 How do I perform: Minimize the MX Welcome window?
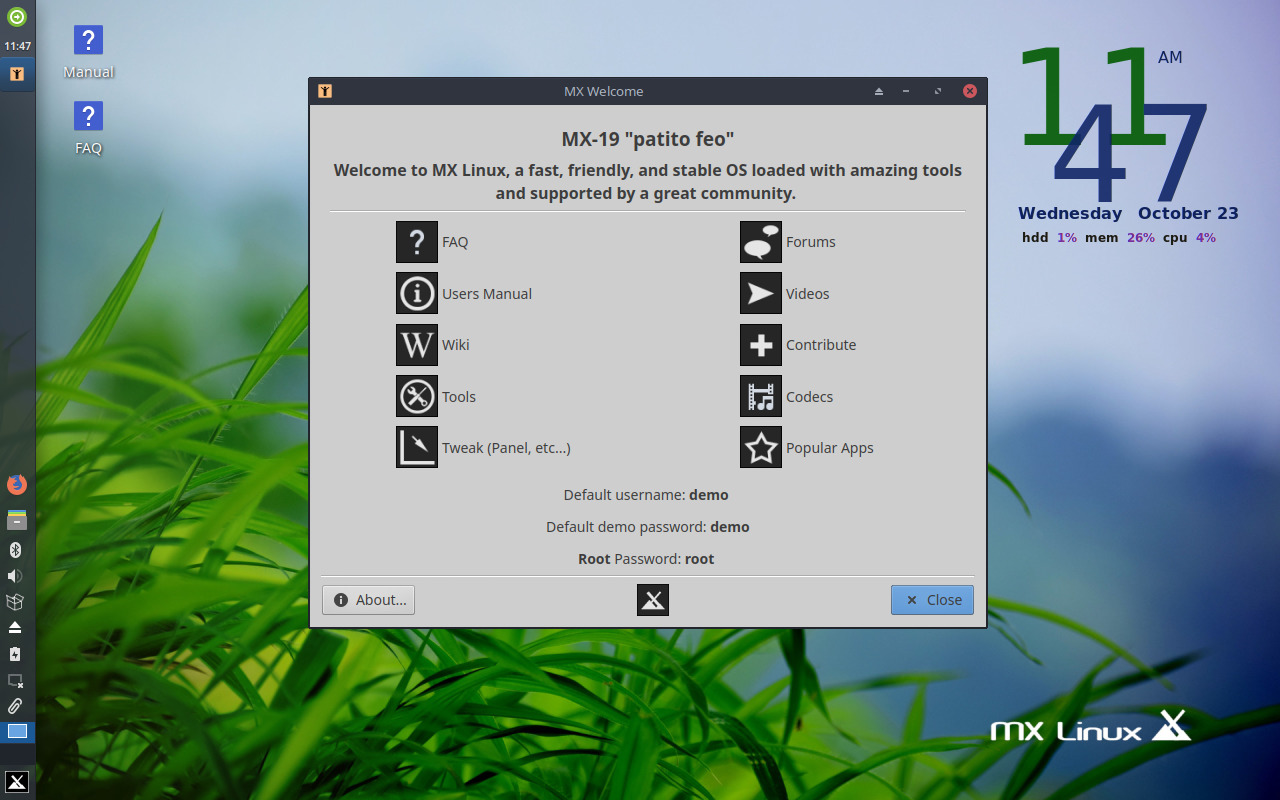click(906, 91)
